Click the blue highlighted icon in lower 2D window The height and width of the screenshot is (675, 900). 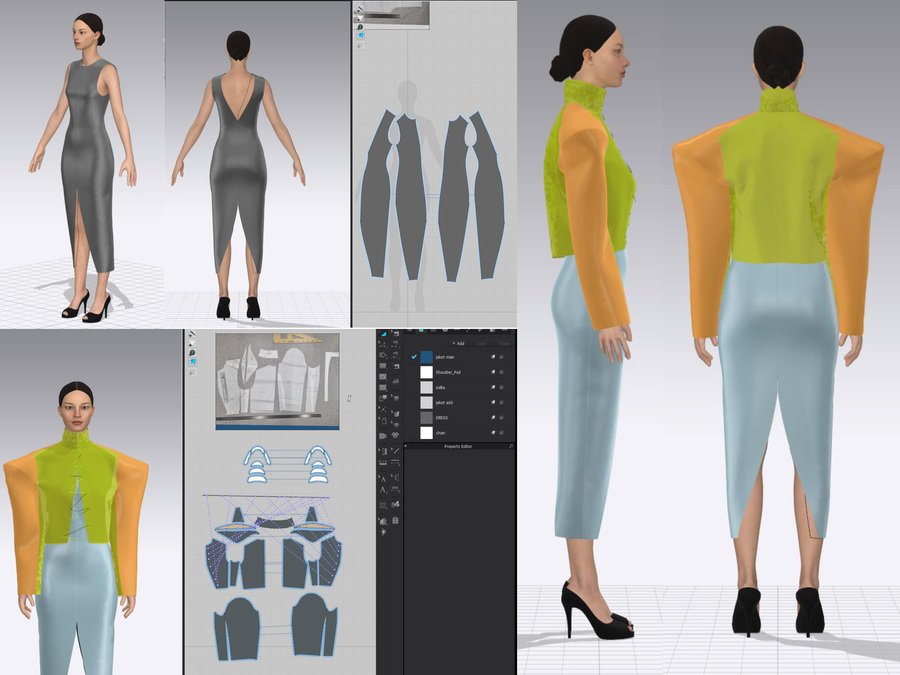[x=191, y=362]
